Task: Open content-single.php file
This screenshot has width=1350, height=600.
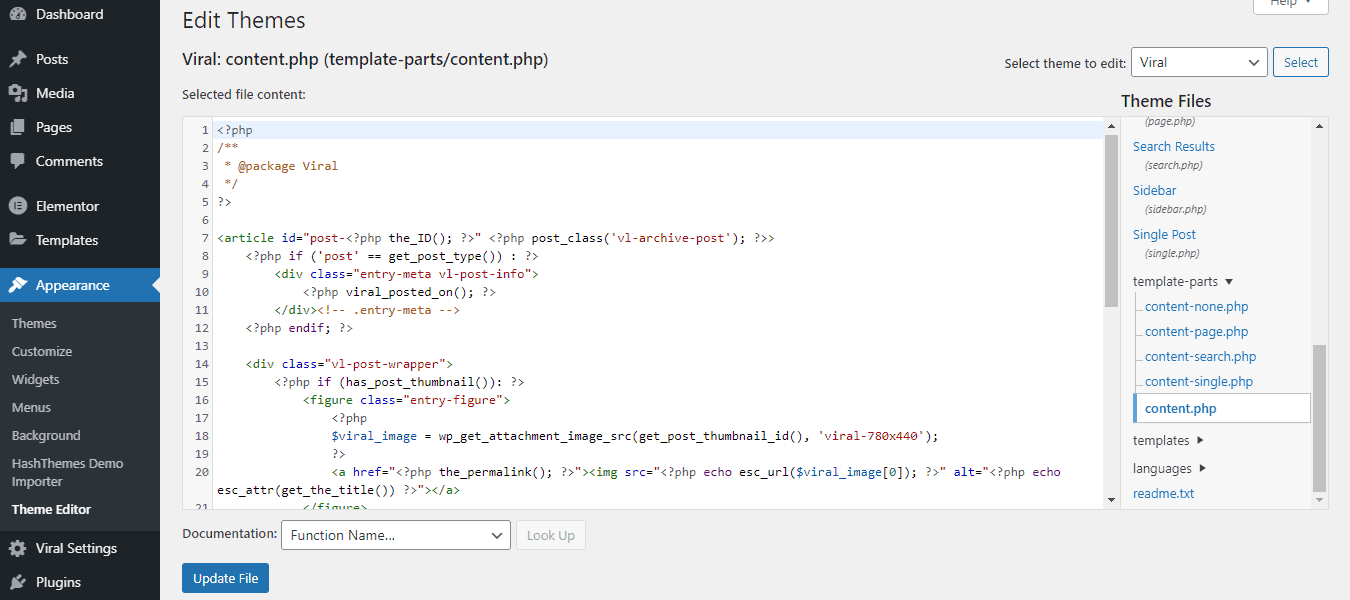Action: pos(1199,382)
